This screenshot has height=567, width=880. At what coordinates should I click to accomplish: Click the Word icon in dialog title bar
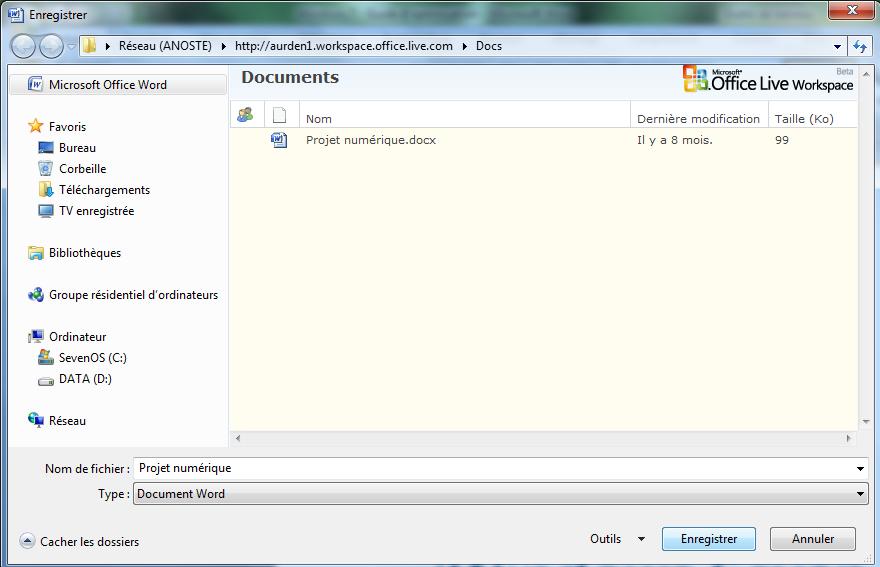pos(16,15)
